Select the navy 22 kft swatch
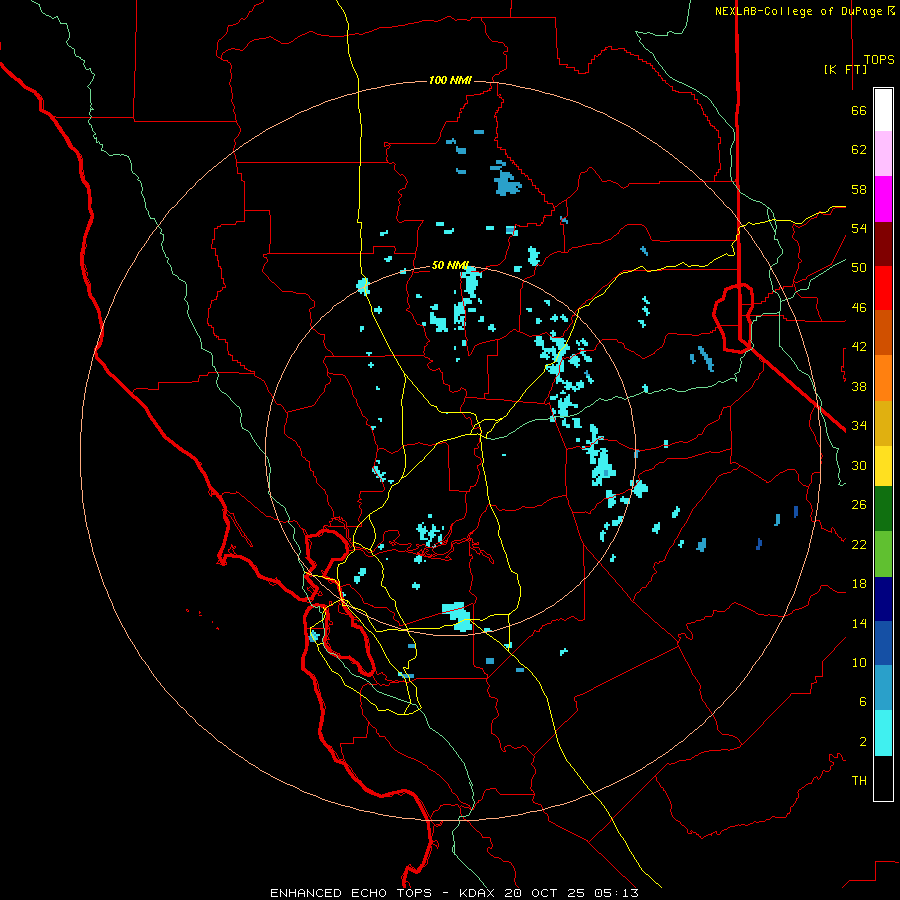This screenshot has width=900, height=900. coord(883,599)
